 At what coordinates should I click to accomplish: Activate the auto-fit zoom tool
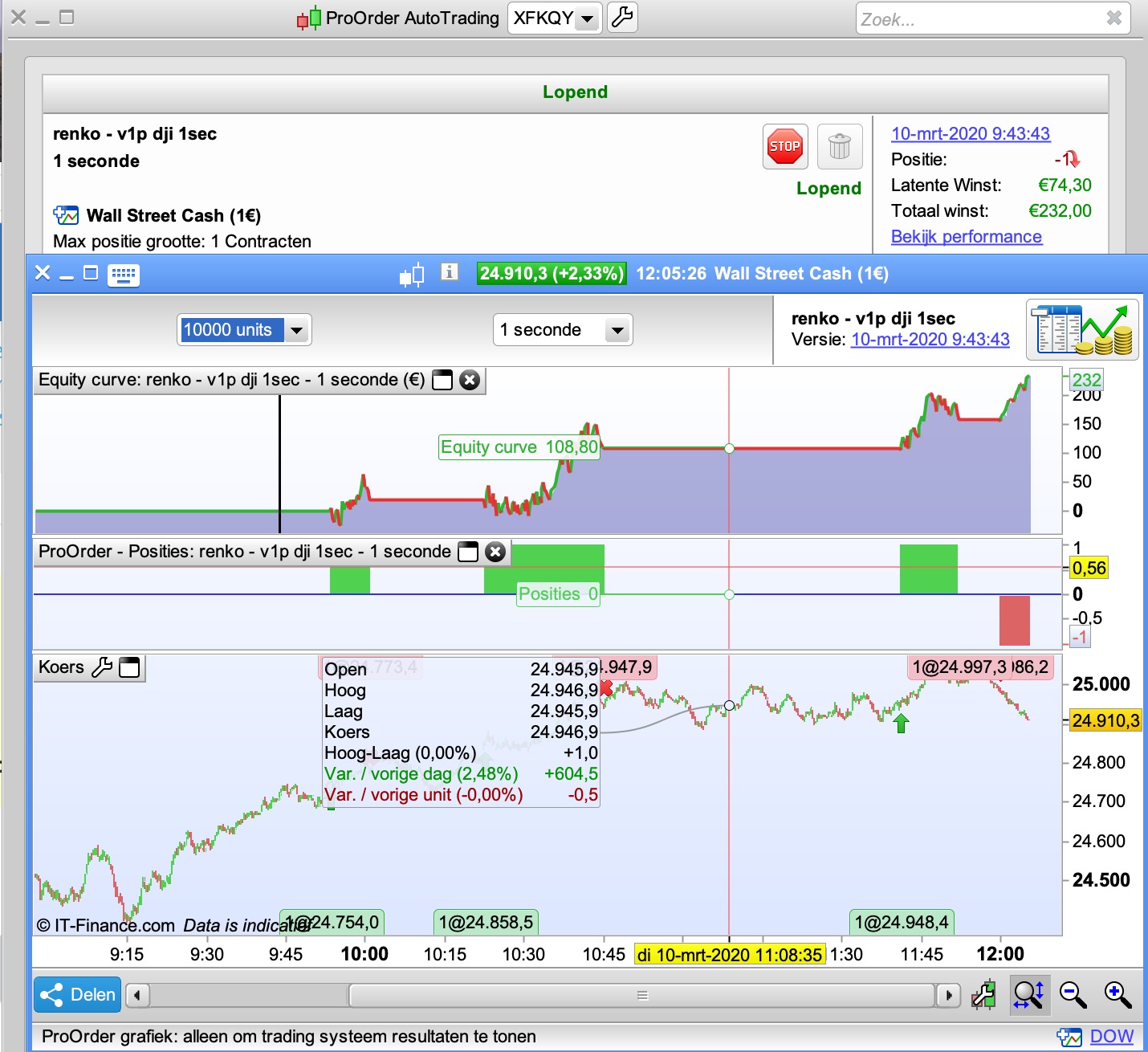(x=1028, y=995)
